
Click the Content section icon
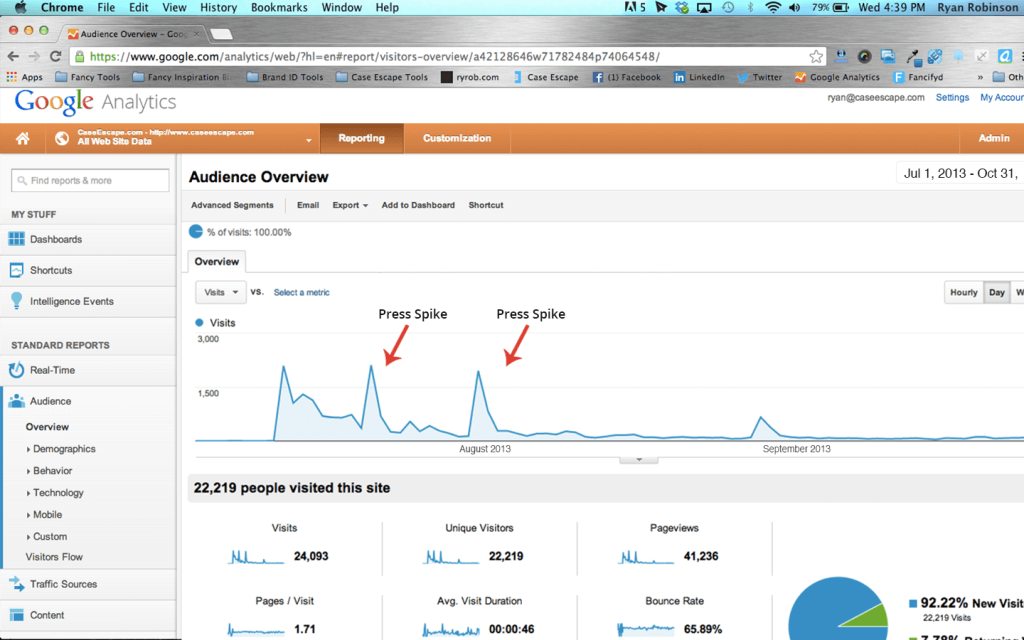tap(16, 615)
